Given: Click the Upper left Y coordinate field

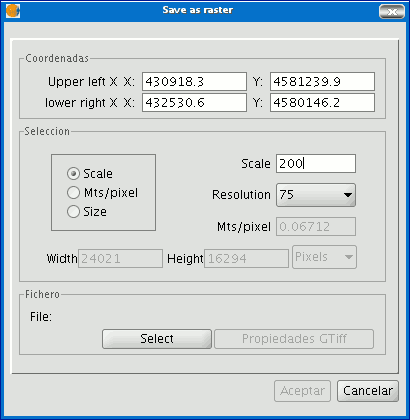Looking at the screenshot, I should click(x=322, y=81).
